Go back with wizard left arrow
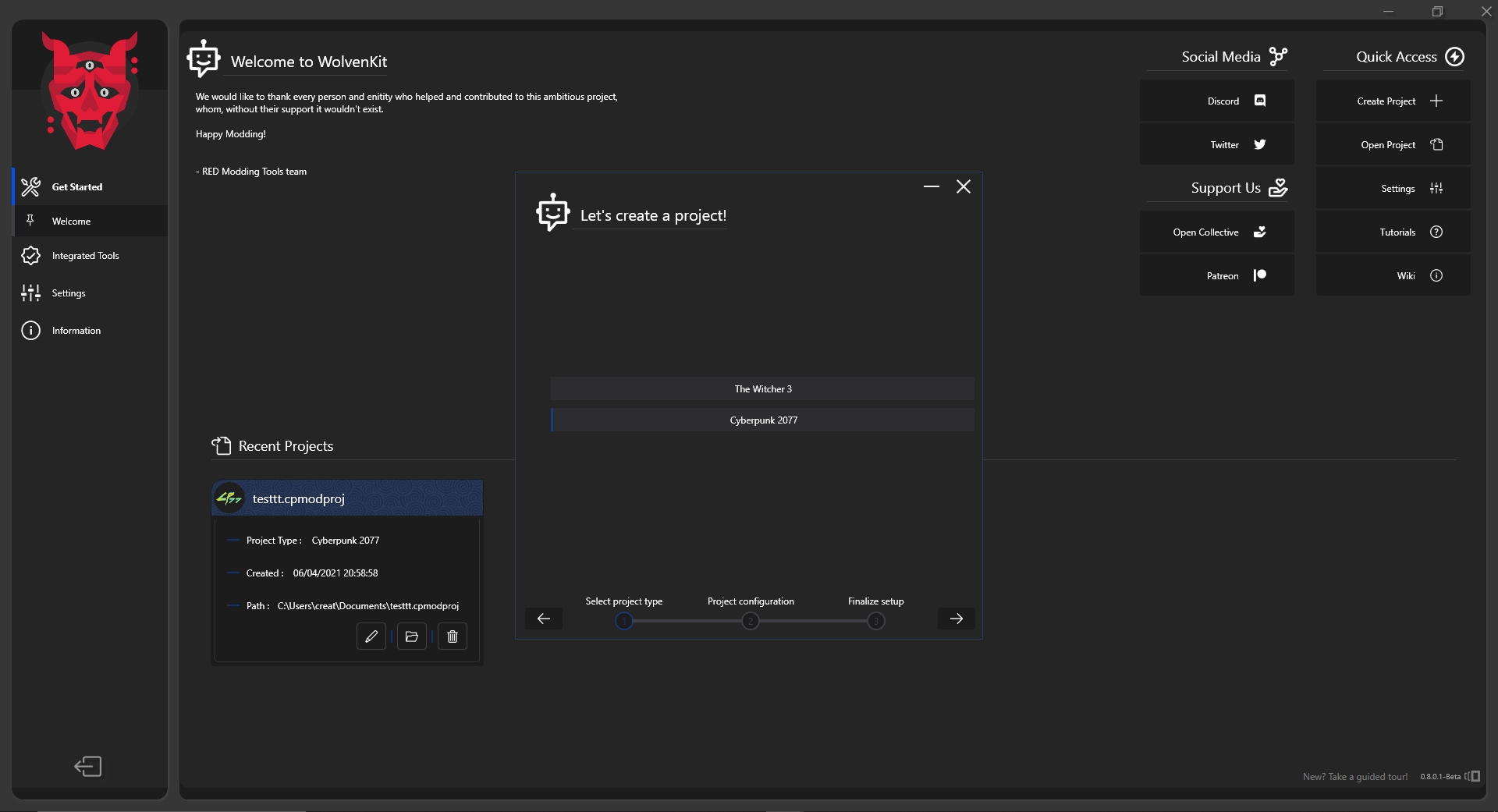The height and width of the screenshot is (812, 1498). pyautogui.click(x=544, y=619)
